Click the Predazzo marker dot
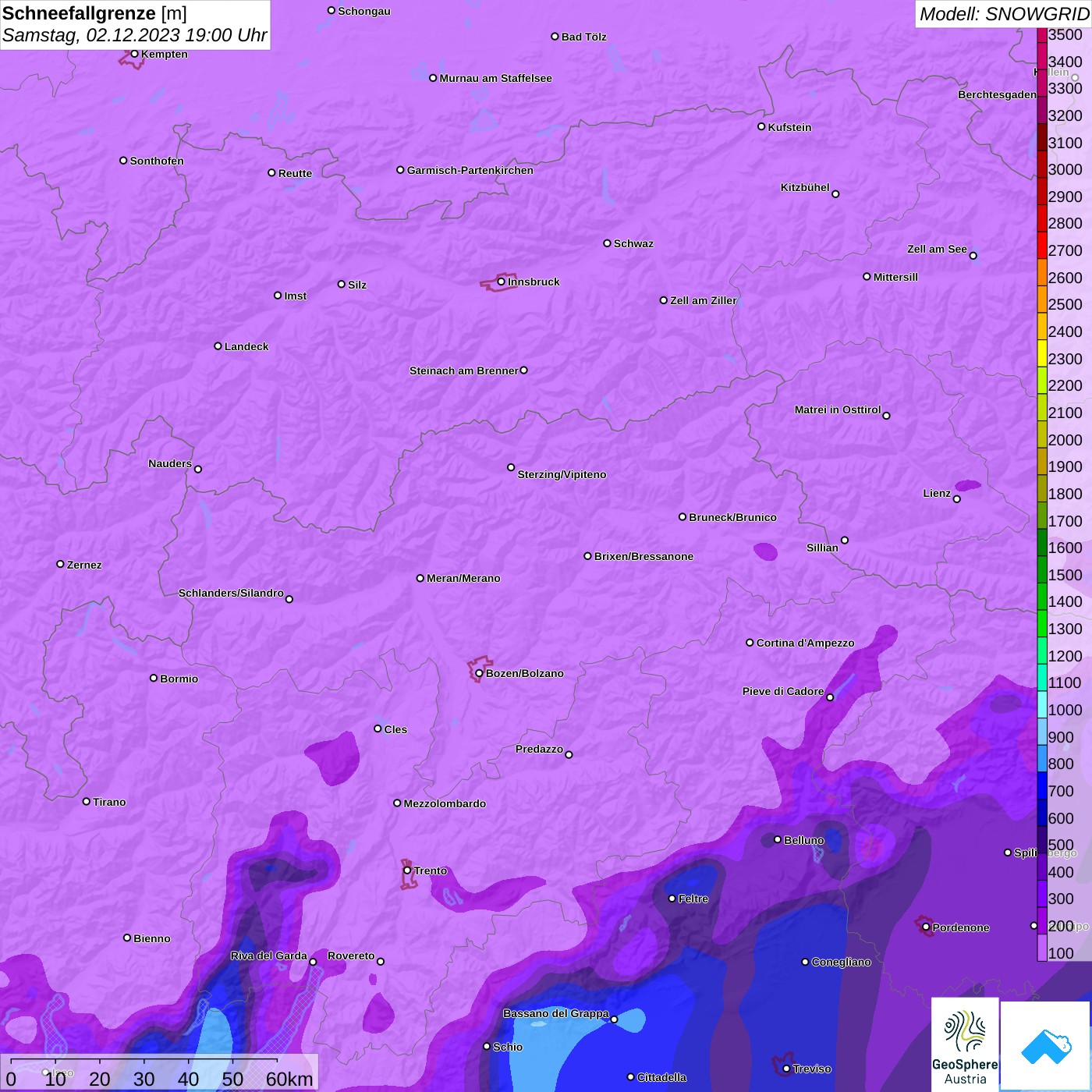1092x1092 pixels. 569,754
